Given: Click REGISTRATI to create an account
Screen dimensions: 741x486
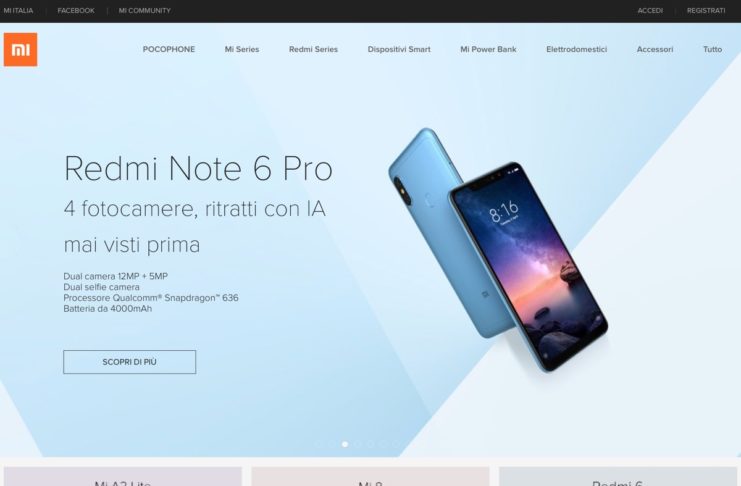Looking at the screenshot, I should click(x=706, y=10).
